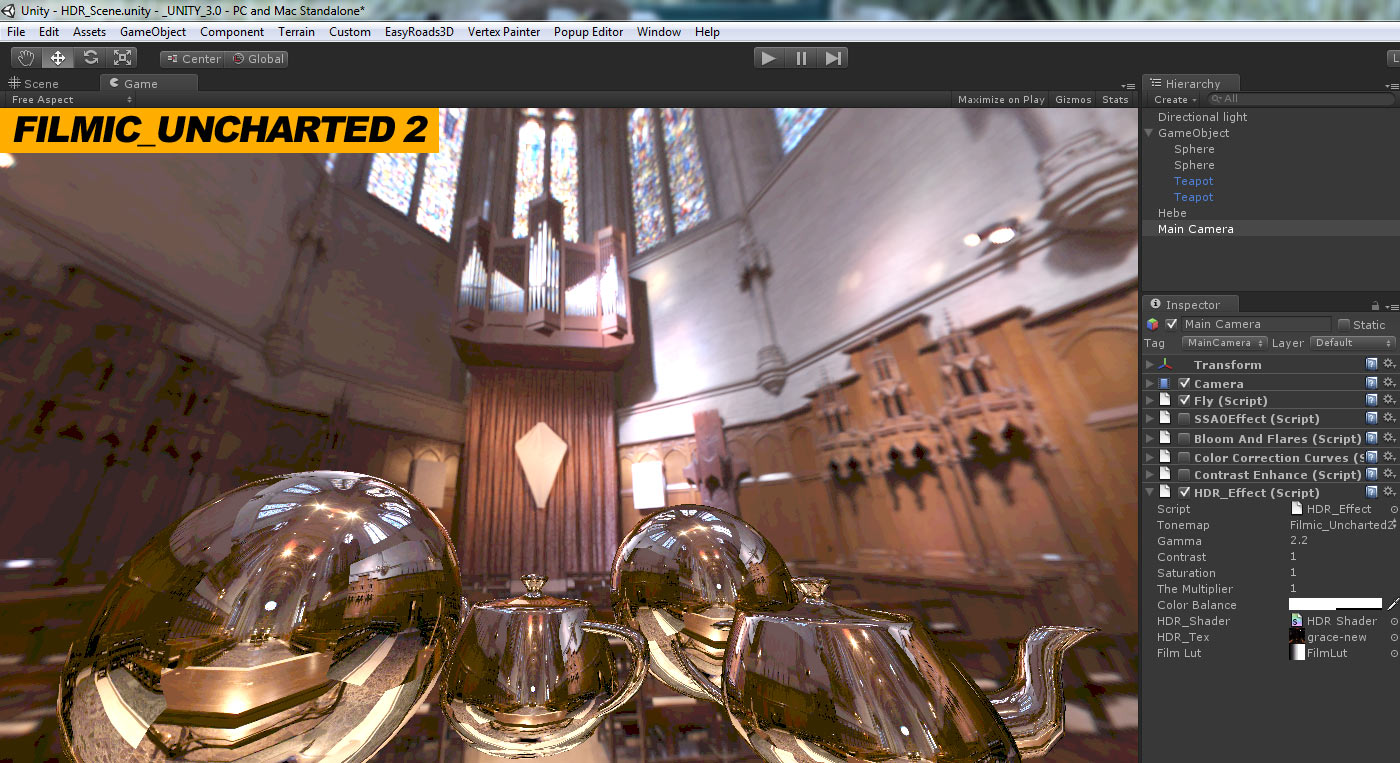Advance one frame with the Step button
This screenshot has width=1400, height=763.
point(833,58)
